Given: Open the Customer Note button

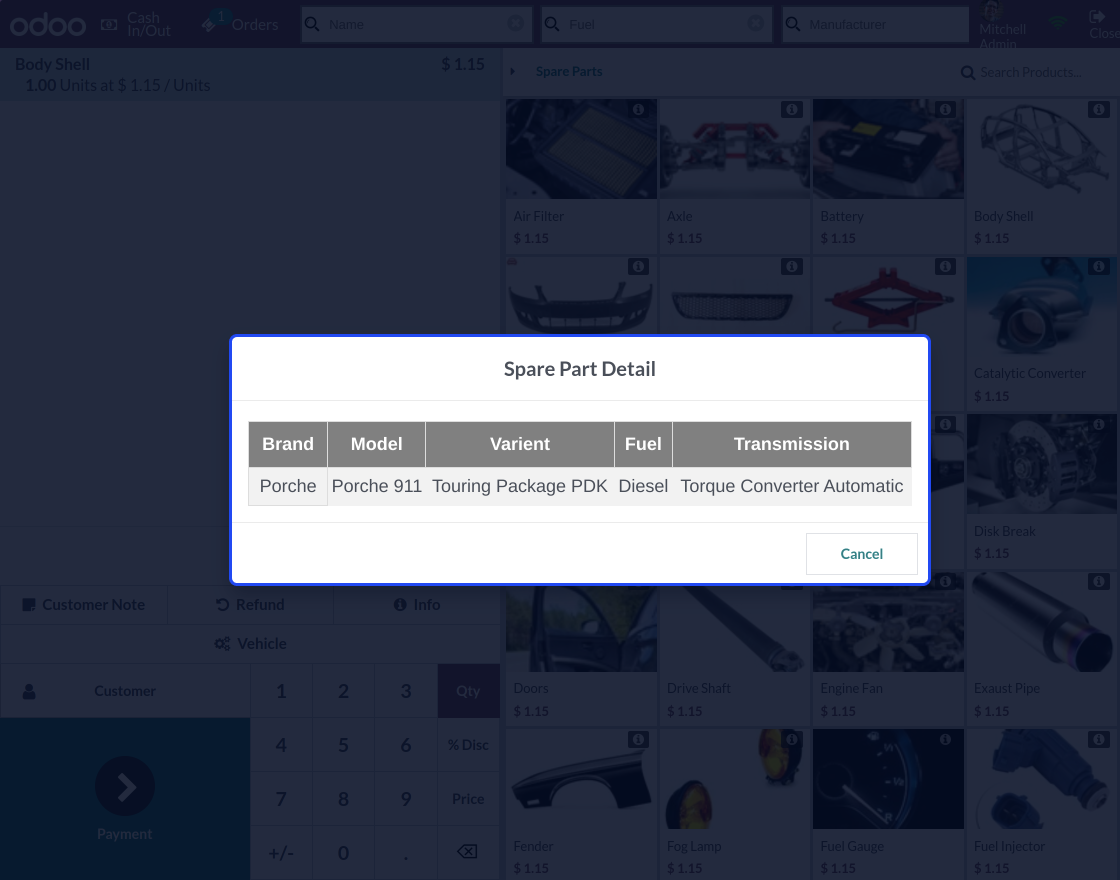Looking at the screenshot, I should pos(84,605).
